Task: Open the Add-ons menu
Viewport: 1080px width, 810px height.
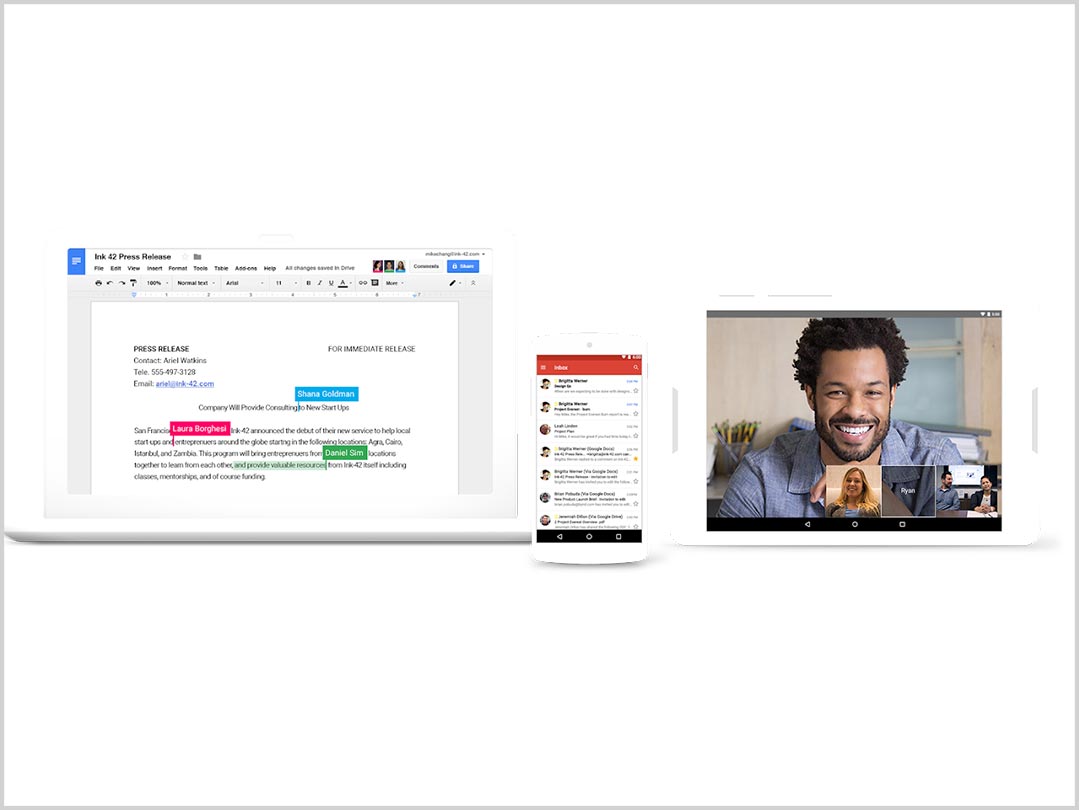Action: pyautogui.click(x=246, y=268)
